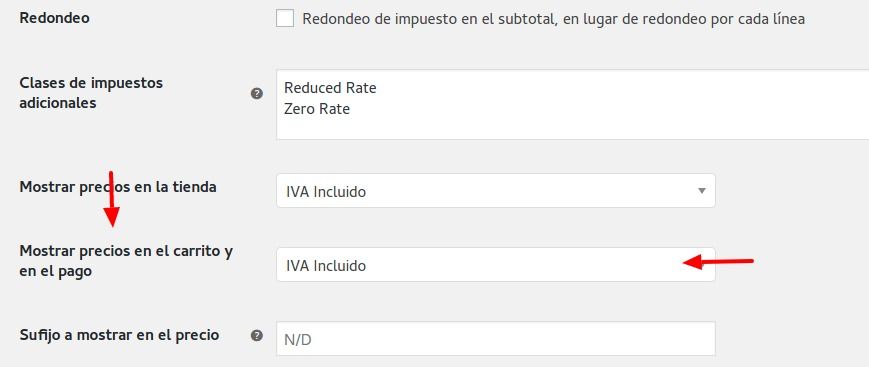
Task: Click the Redondeo setting label
Action: click(54, 18)
